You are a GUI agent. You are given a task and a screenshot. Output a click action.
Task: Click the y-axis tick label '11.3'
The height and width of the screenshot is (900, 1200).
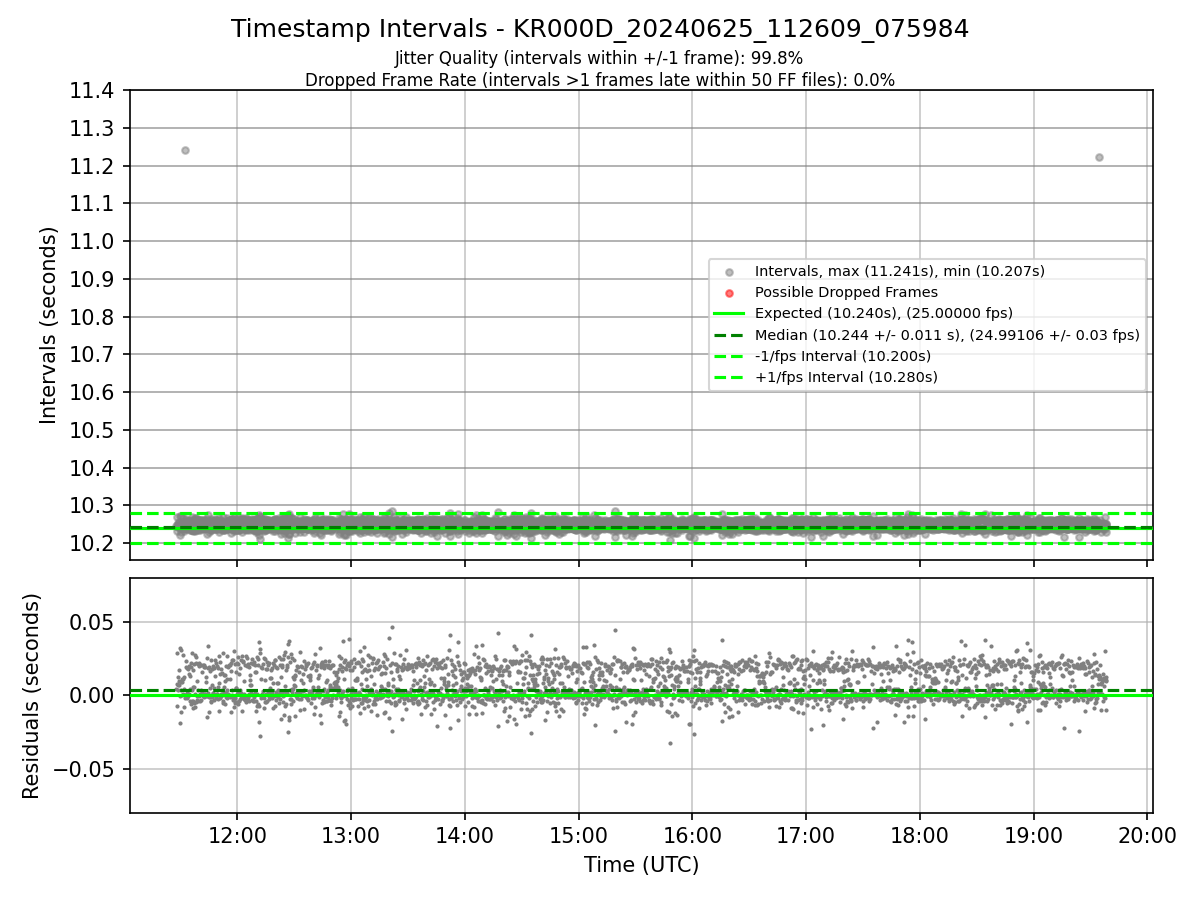point(93,129)
